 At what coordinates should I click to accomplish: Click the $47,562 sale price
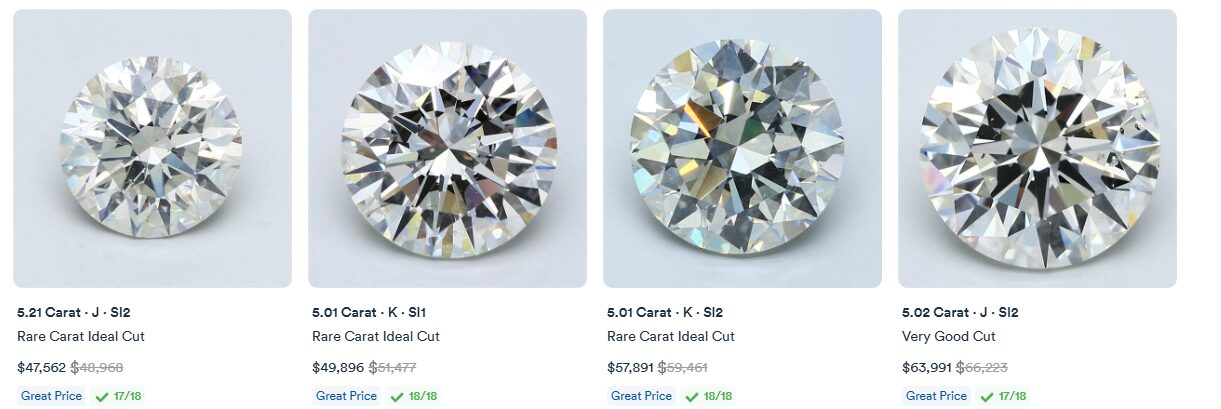[x=41, y=368]
